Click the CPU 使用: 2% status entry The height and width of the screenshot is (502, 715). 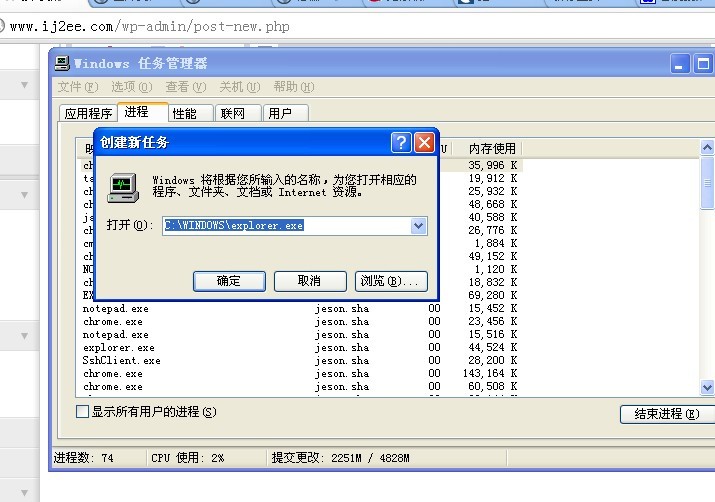pyautogui.click(x=187, y=458)
